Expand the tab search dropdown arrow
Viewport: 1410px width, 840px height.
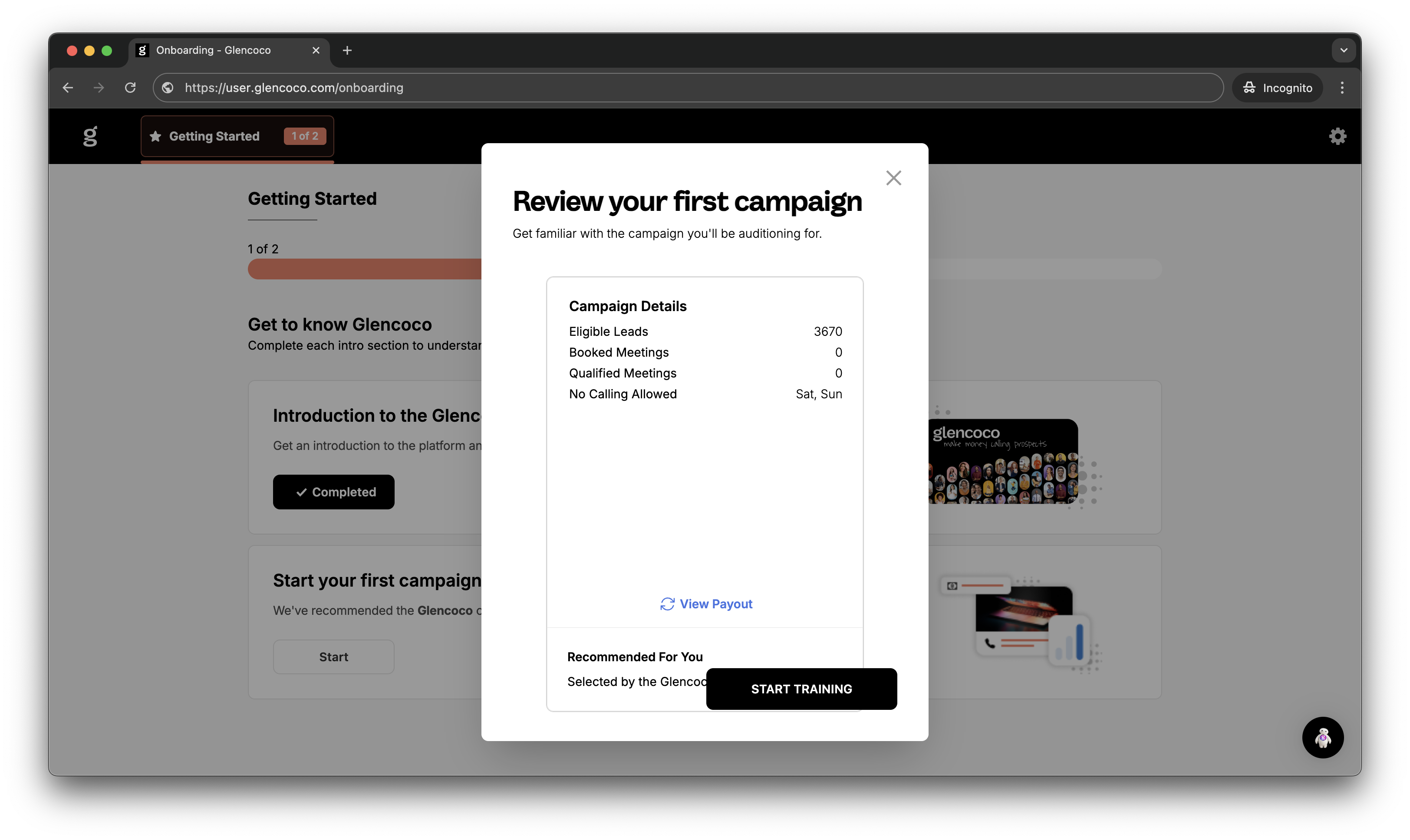[1344, 50]
